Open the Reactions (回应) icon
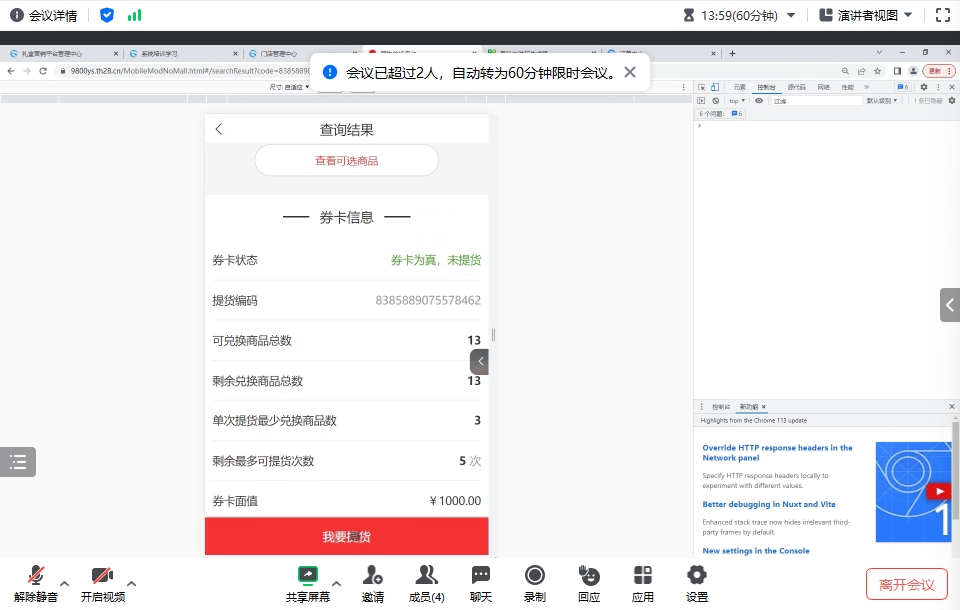The height and width of the screenshot is (610, 960). point(589,575)
